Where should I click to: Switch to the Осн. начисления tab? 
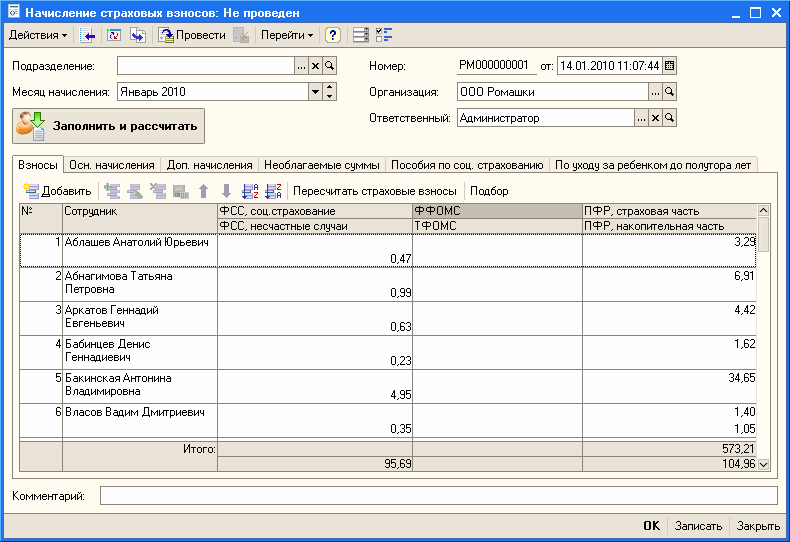tap(111, 165)
